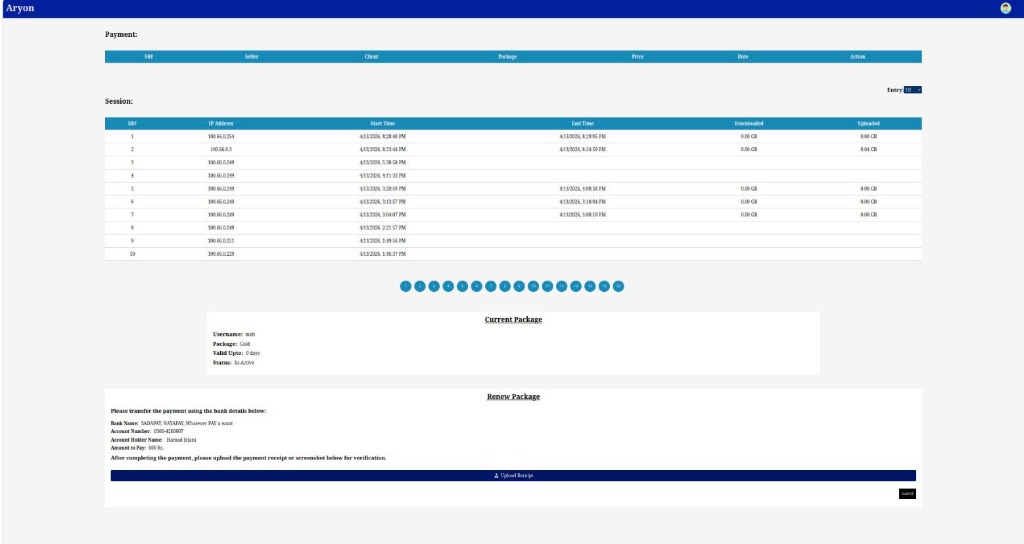Click end time 4/13/2026, 4:08:58 PM

583,189
